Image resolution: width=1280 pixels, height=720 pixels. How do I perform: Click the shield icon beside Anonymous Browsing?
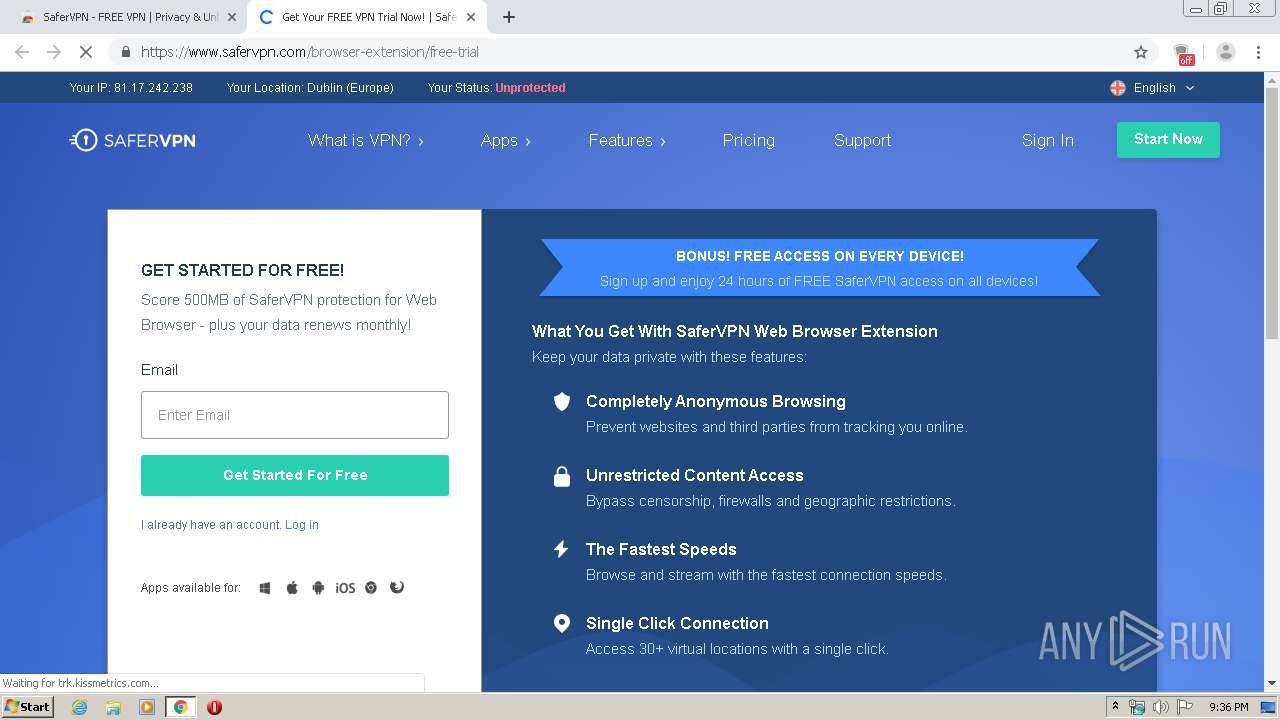coord(562,402)
